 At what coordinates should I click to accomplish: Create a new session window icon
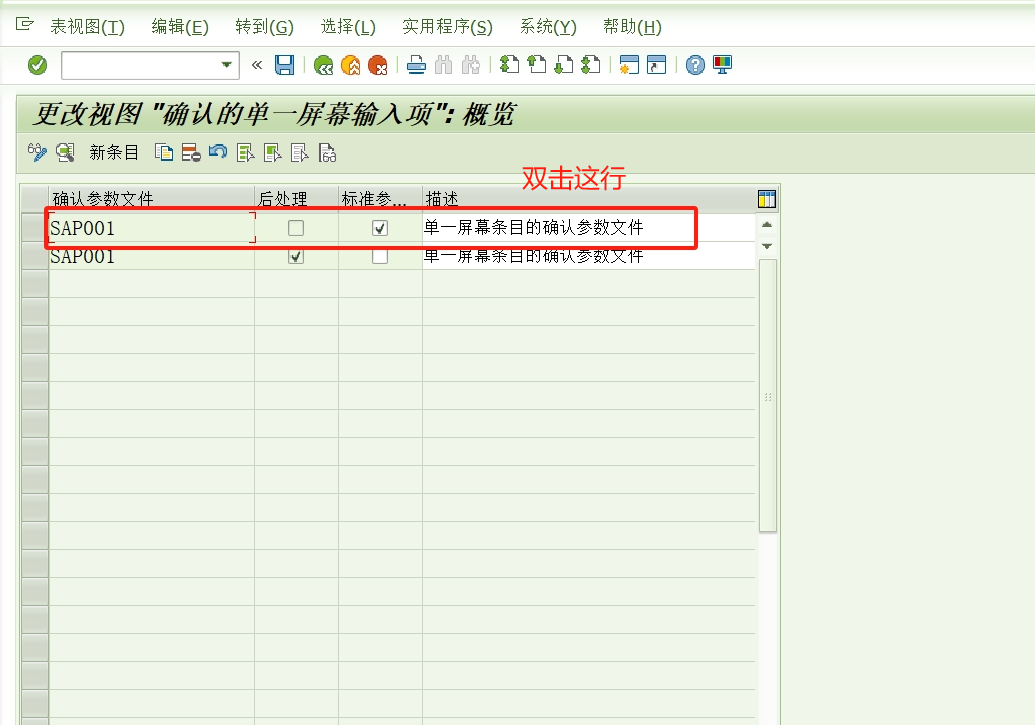(629, 65)
